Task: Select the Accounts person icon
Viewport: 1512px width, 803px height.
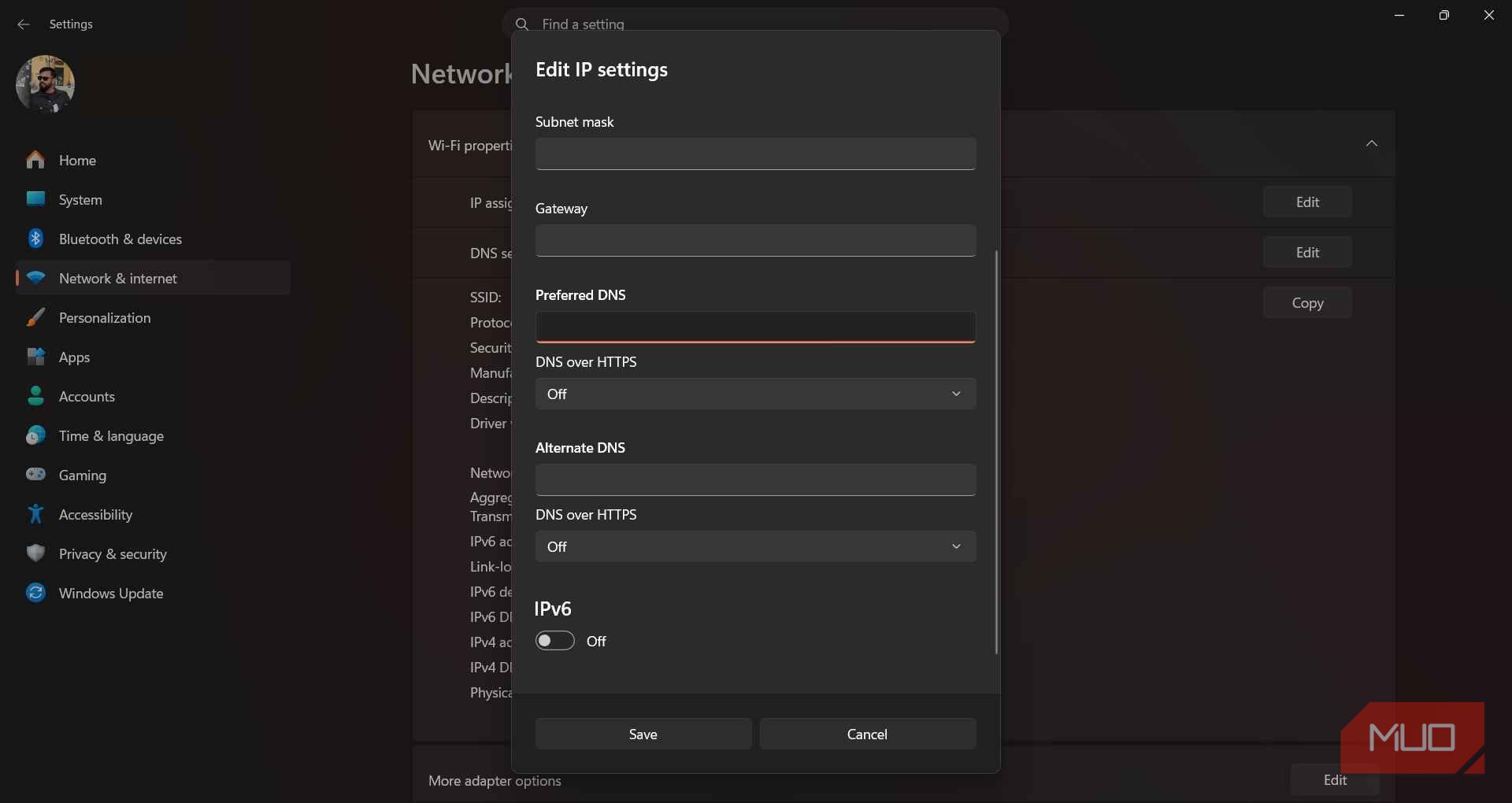Action: [x=35, y=396]
